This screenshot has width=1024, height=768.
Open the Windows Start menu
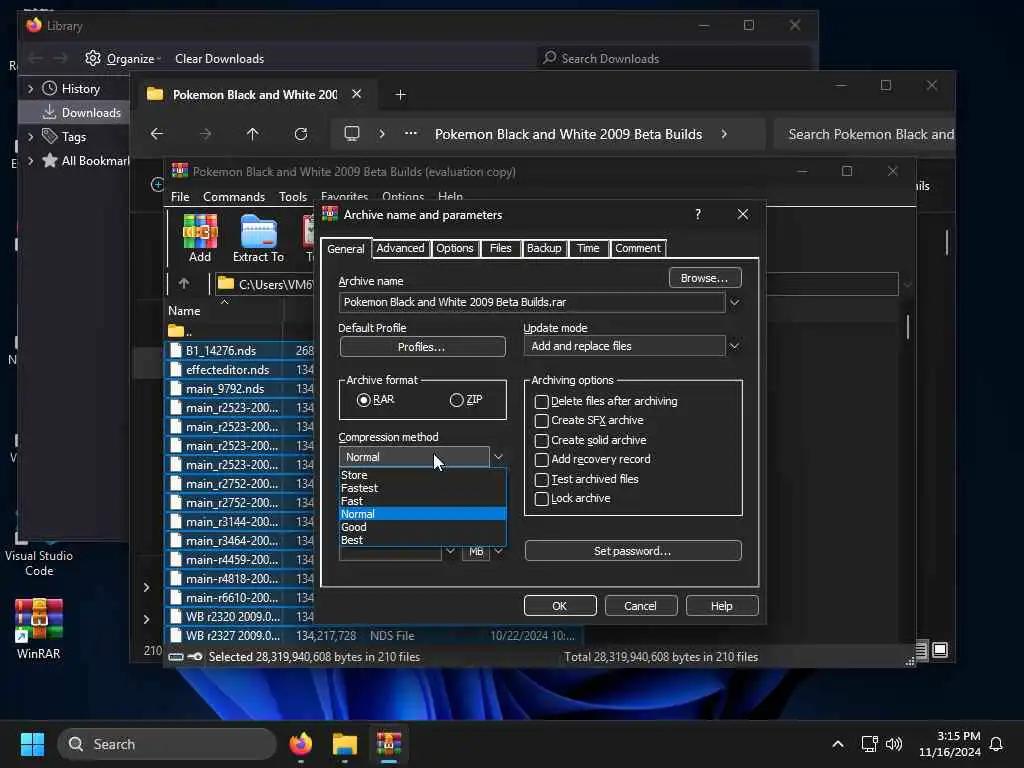click(32, 744)
